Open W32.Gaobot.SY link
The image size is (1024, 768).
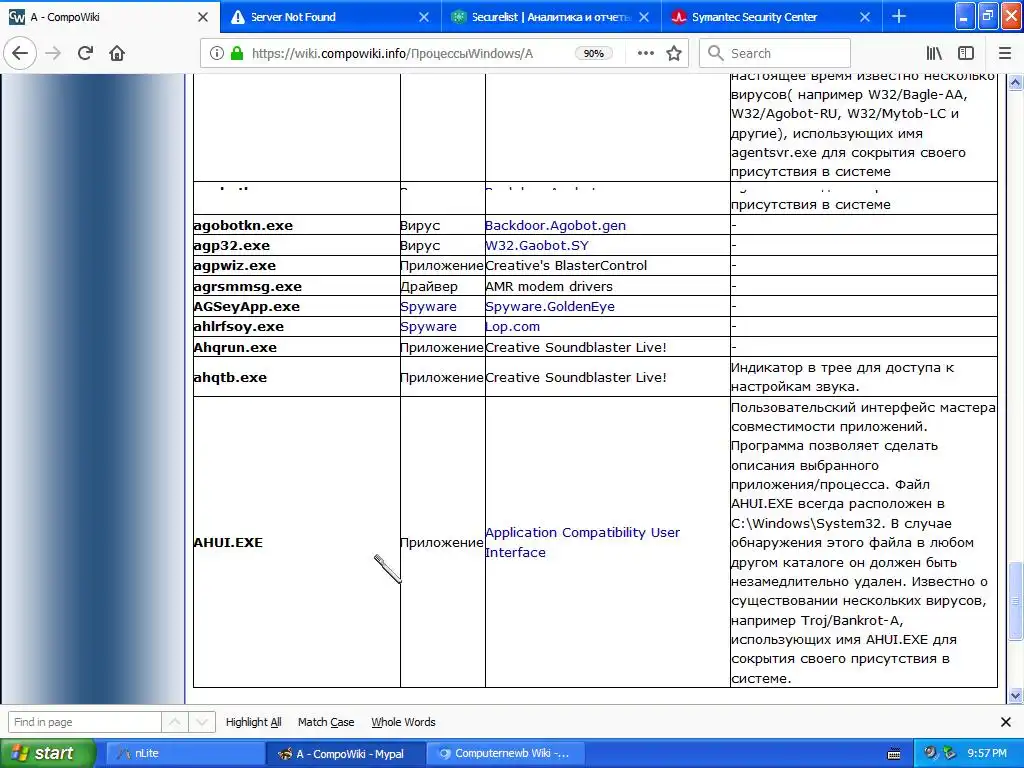tap(537, 246)
